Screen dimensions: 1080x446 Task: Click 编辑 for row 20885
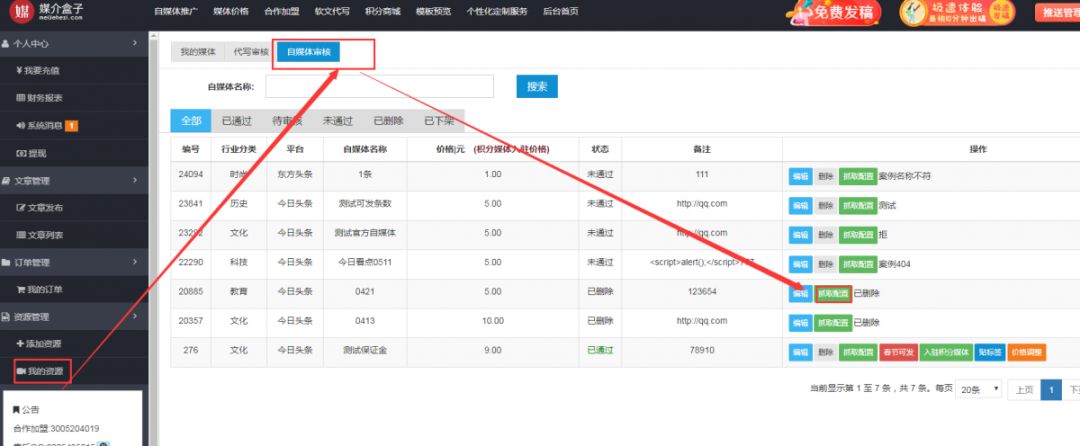tap(800, 293)
